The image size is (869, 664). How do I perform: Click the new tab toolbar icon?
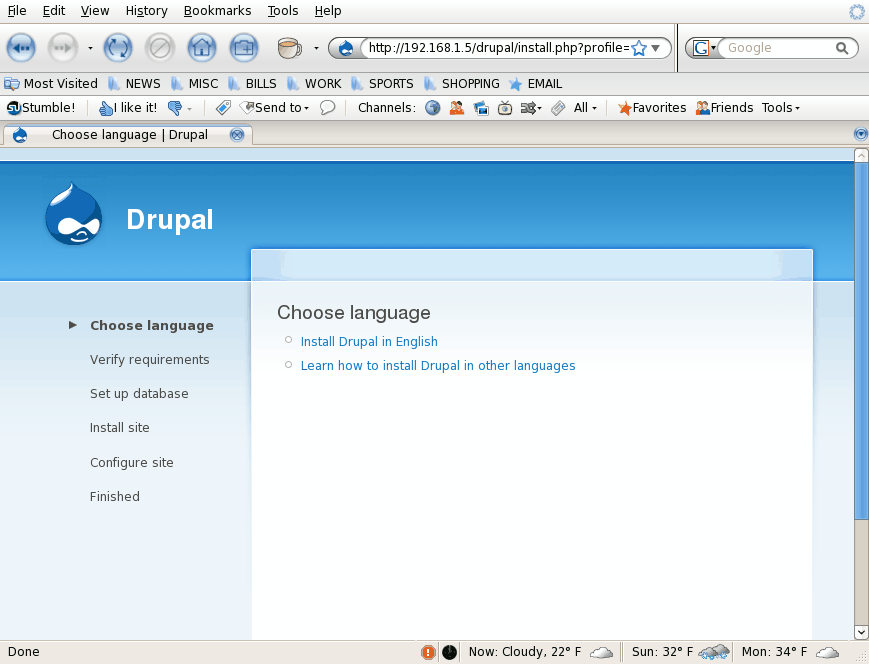point(244,48)
